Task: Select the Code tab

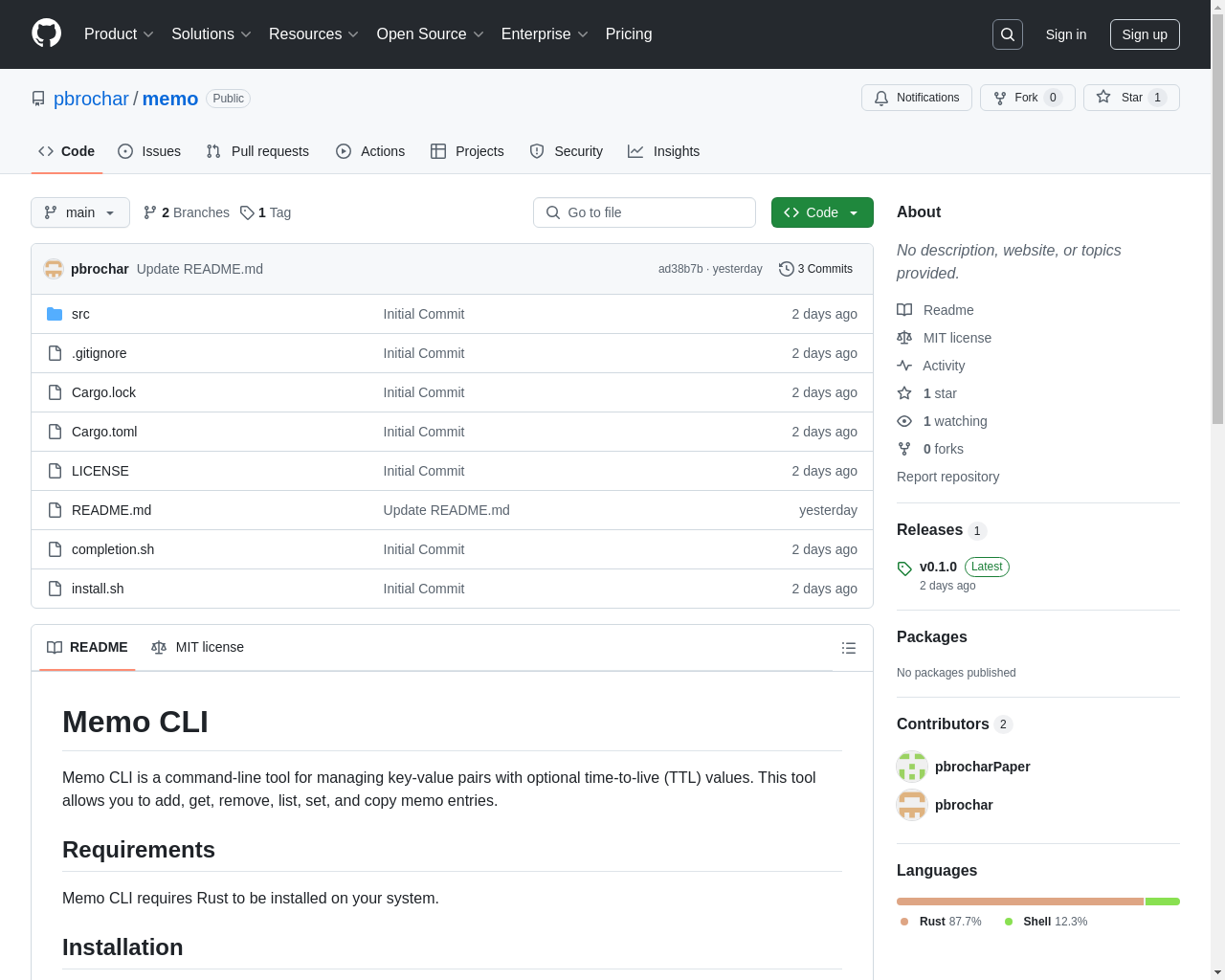Action: tap(67, 151)
